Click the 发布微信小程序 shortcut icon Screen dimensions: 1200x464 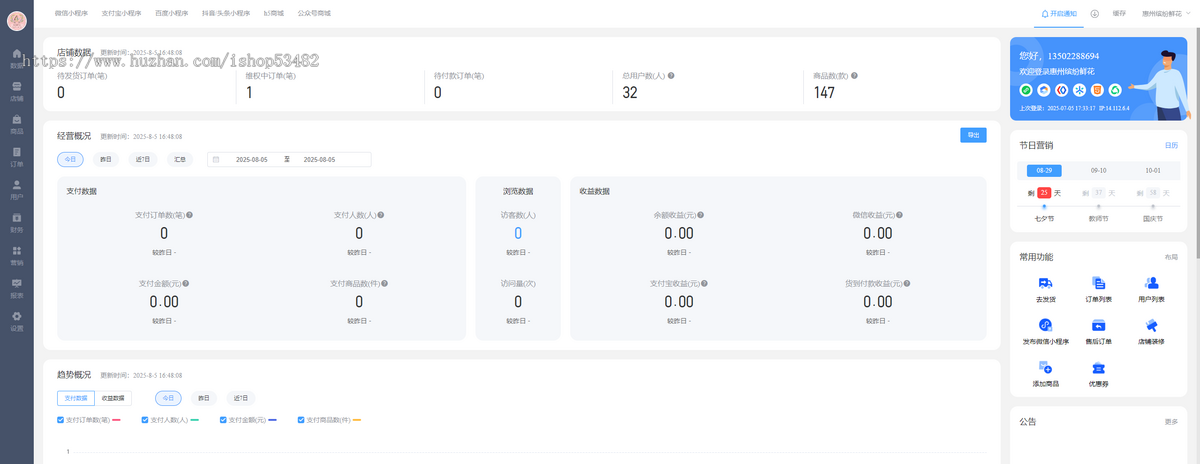[1045, 325]
